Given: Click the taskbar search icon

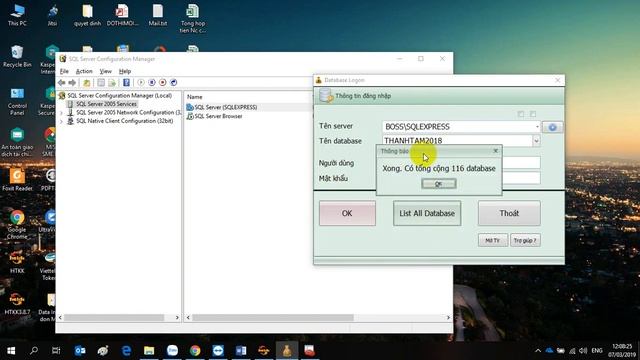Looking at the screenshot, I should click(34, 351).
